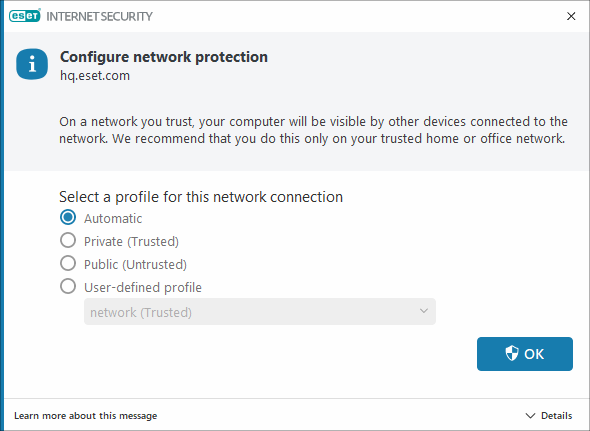Click the Automatic label text

pos(113,218)
